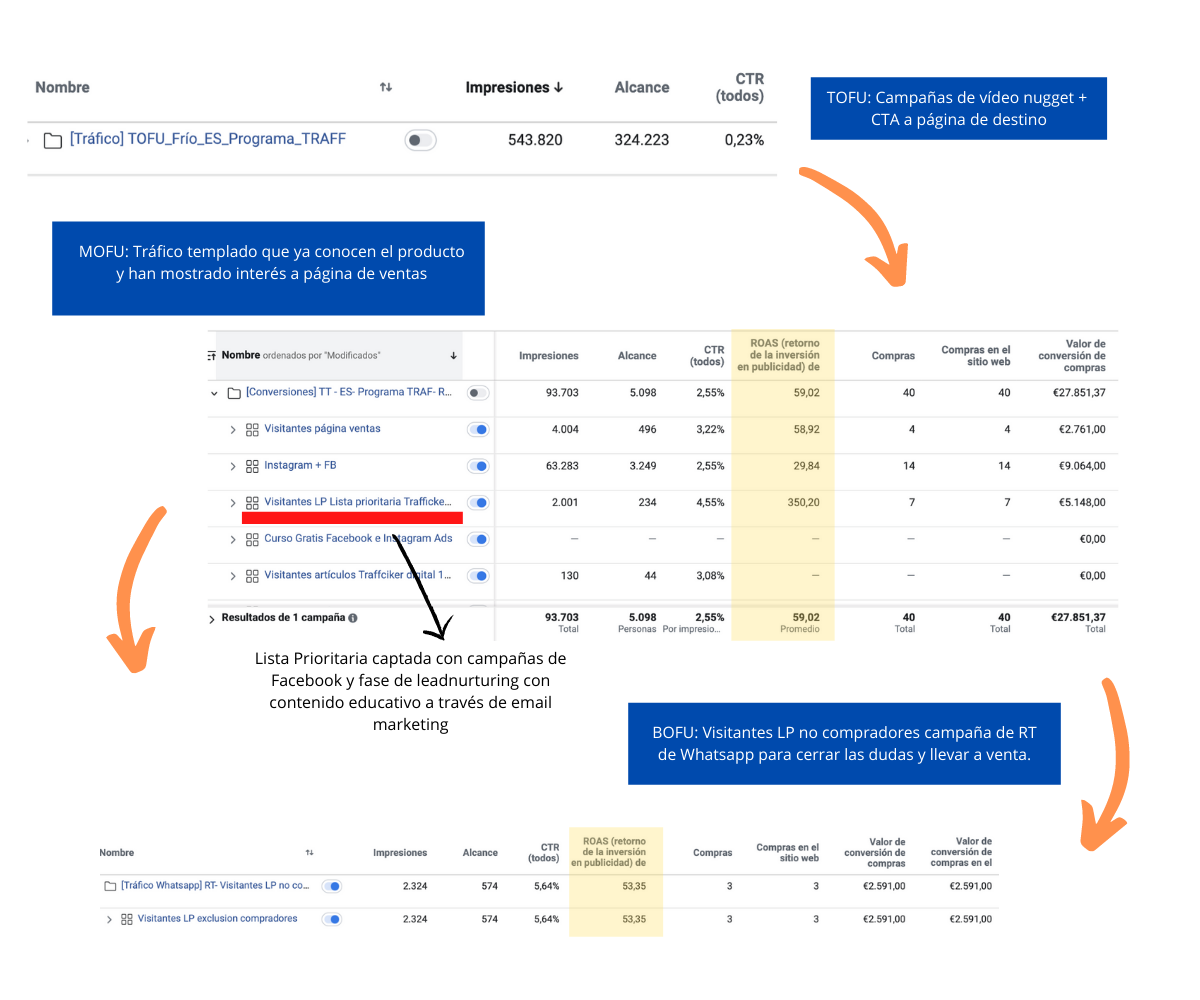Sort by the 'Impresiones ↓' column header
Viewport: 1200px width, 1000px height.
coord(515,88)
